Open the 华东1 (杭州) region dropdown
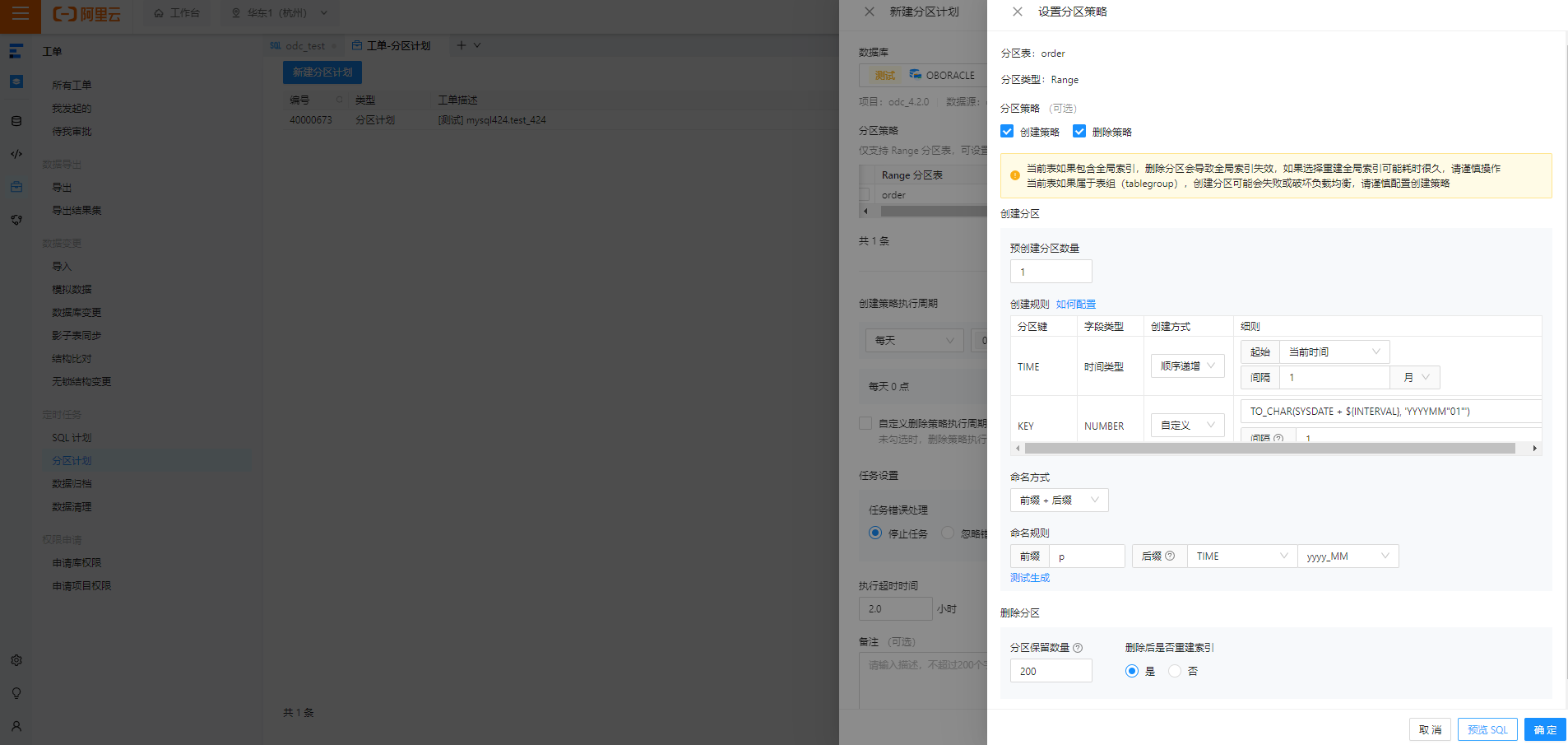The image size is (1568, 745). 279,13
